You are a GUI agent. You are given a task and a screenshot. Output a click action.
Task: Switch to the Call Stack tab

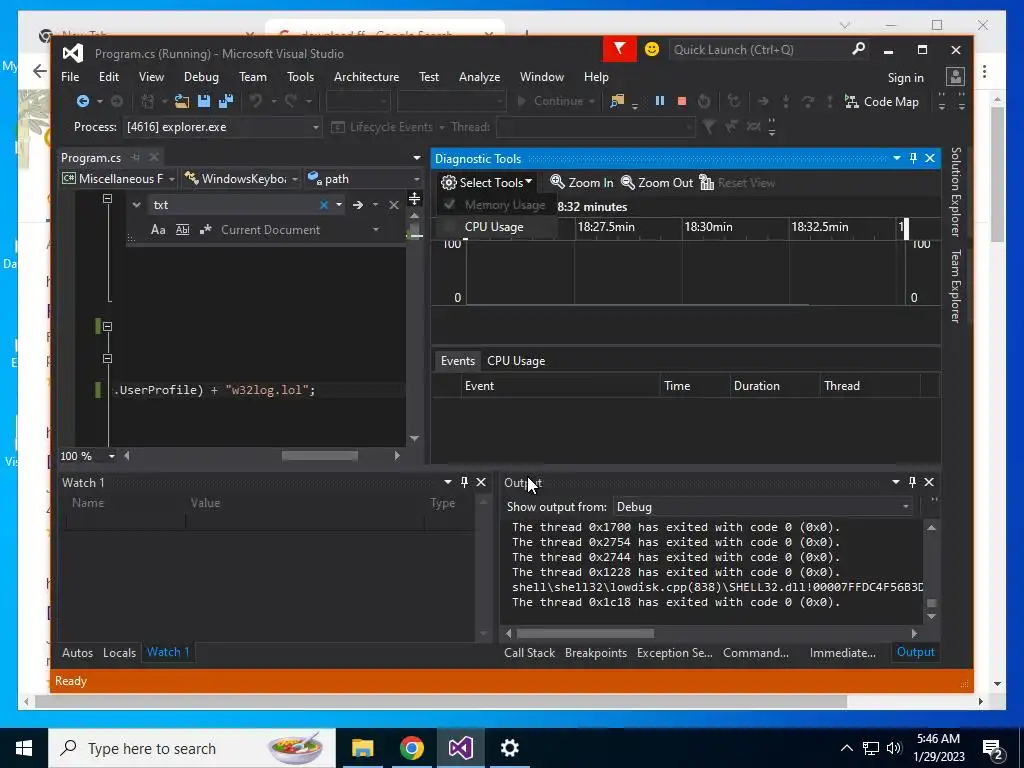click(x=530, y=652)
